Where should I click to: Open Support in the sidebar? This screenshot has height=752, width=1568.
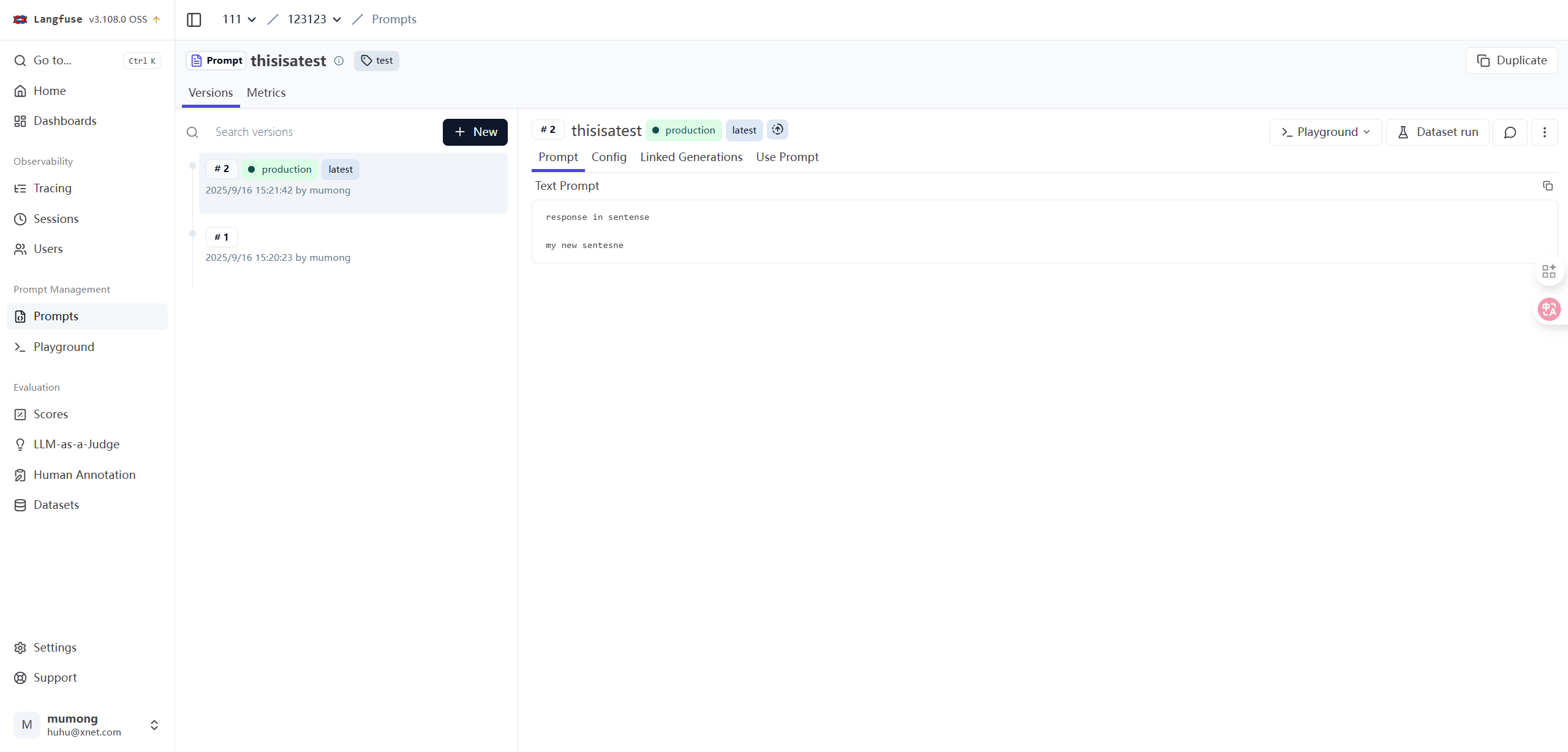click(x=87, y=677)
